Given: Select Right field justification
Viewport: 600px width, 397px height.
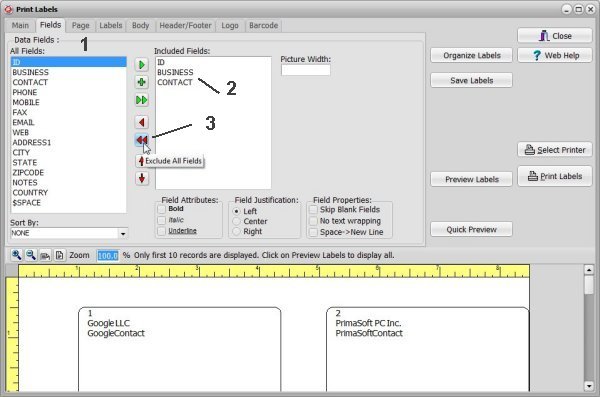Looking at the screenshot, I should [x=236, y=231].
